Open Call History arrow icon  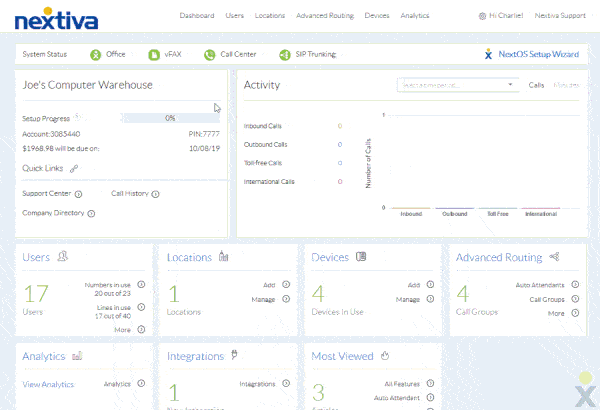(155, 194)
